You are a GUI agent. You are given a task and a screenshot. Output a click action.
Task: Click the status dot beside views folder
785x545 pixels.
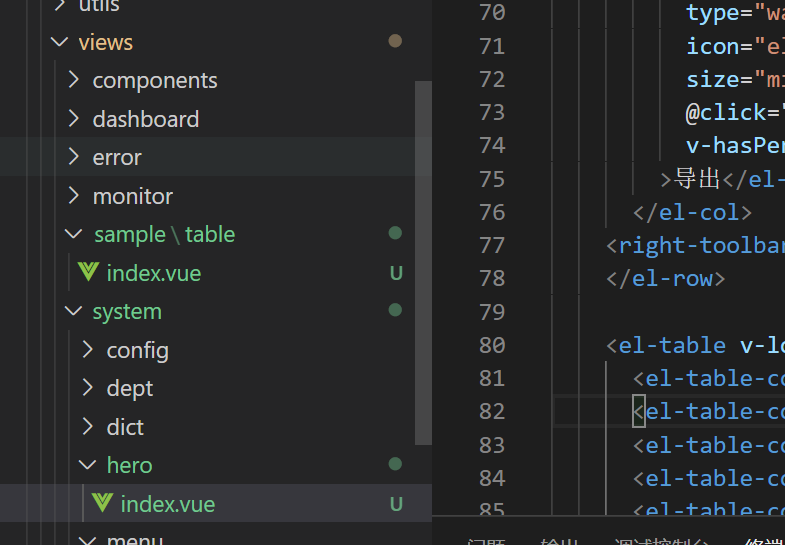pos(395,41)
